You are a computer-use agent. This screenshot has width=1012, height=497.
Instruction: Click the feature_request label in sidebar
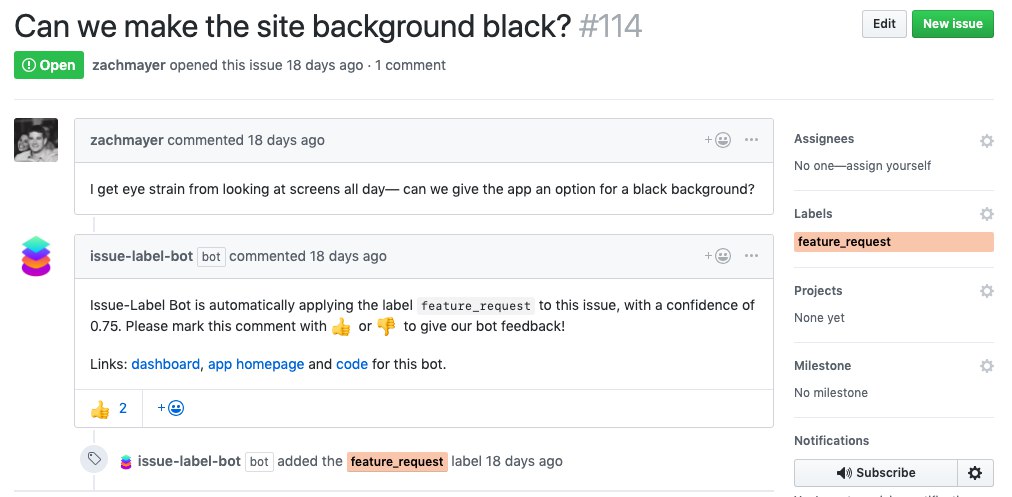[893, 242]
